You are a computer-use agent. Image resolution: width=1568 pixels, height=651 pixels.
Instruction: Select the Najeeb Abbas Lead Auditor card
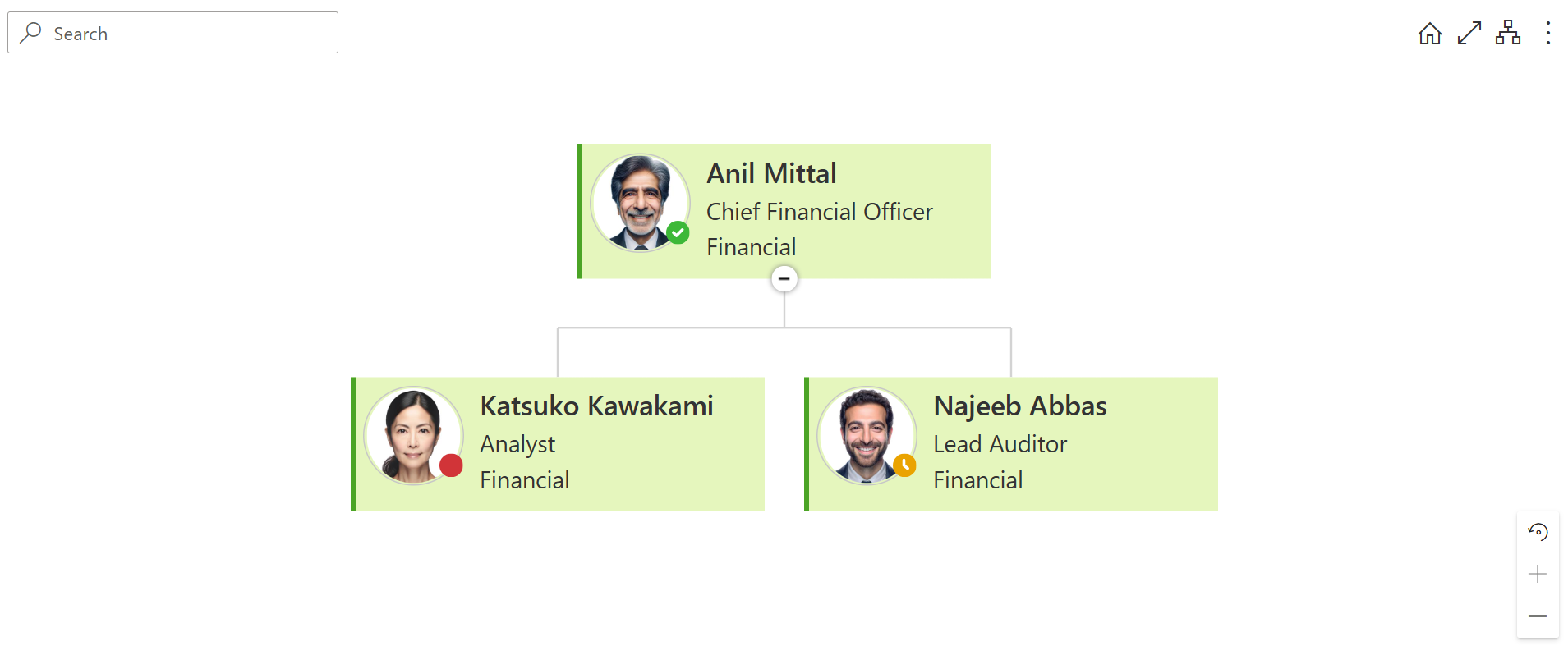(x=1011, y=444)
